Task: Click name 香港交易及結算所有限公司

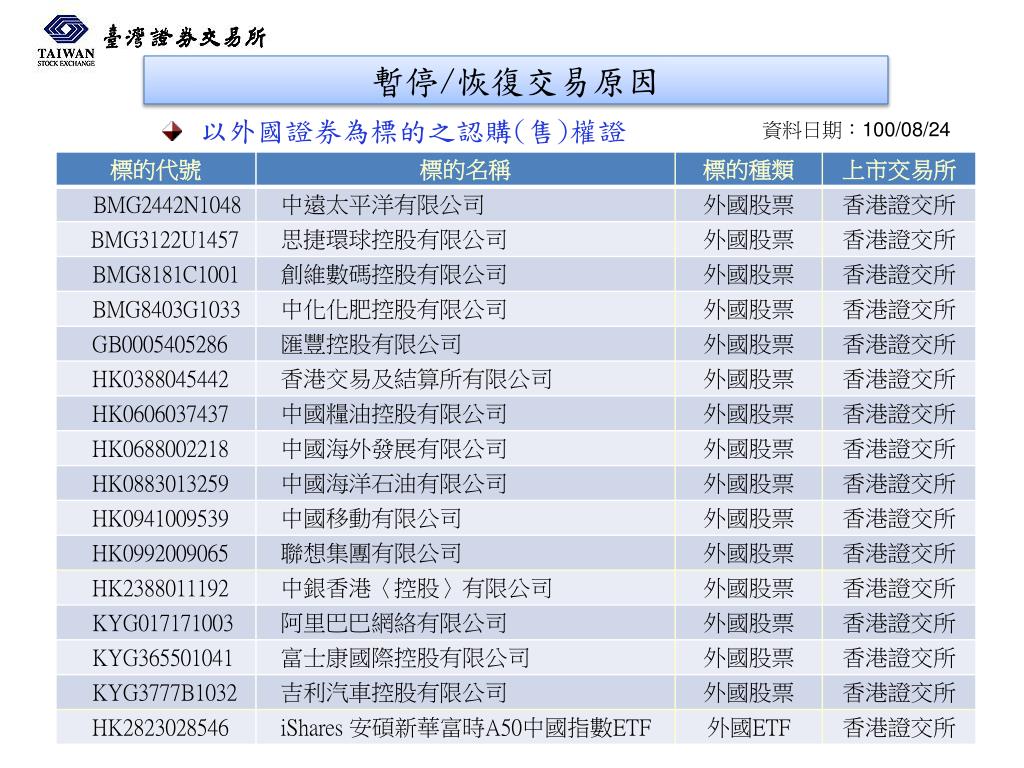Action: coord(417,379)
